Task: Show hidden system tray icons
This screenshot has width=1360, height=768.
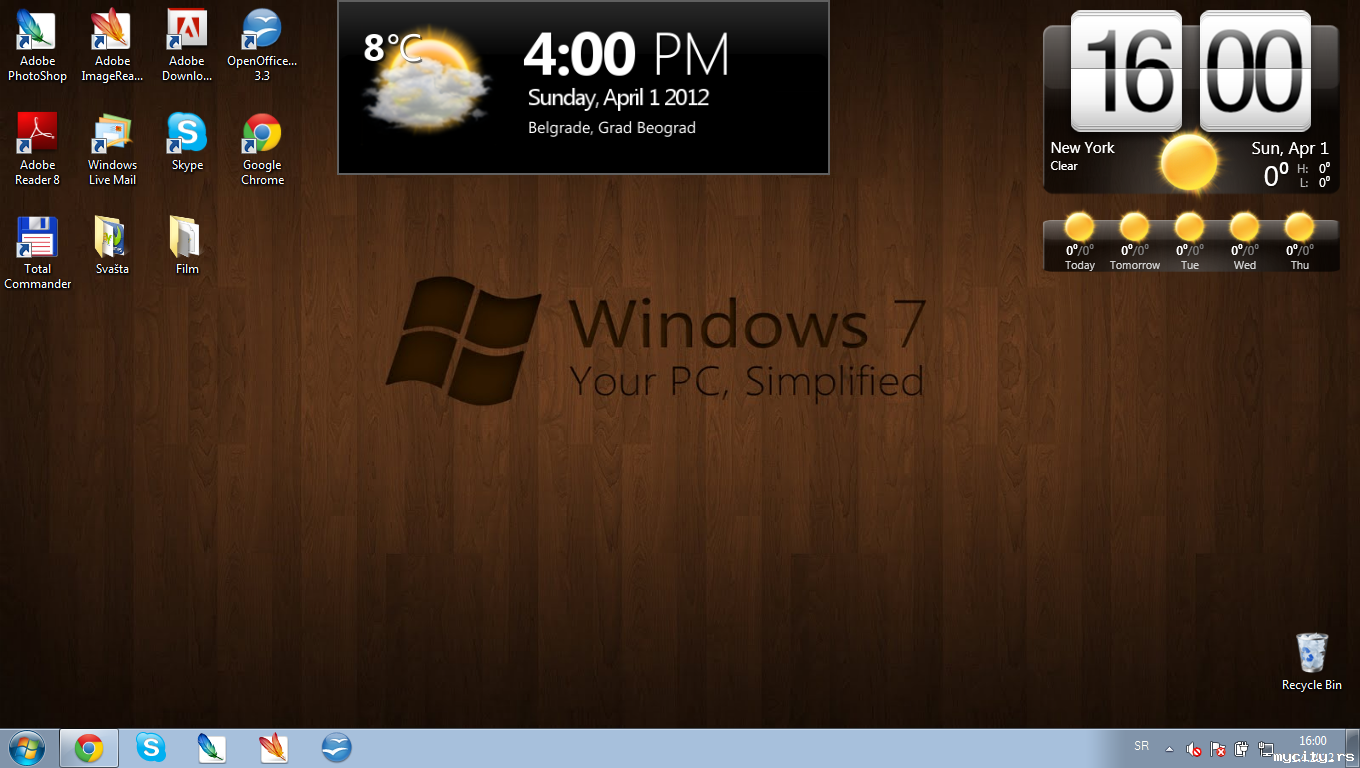Action: pyautogui.click(x=1169, y=749)
